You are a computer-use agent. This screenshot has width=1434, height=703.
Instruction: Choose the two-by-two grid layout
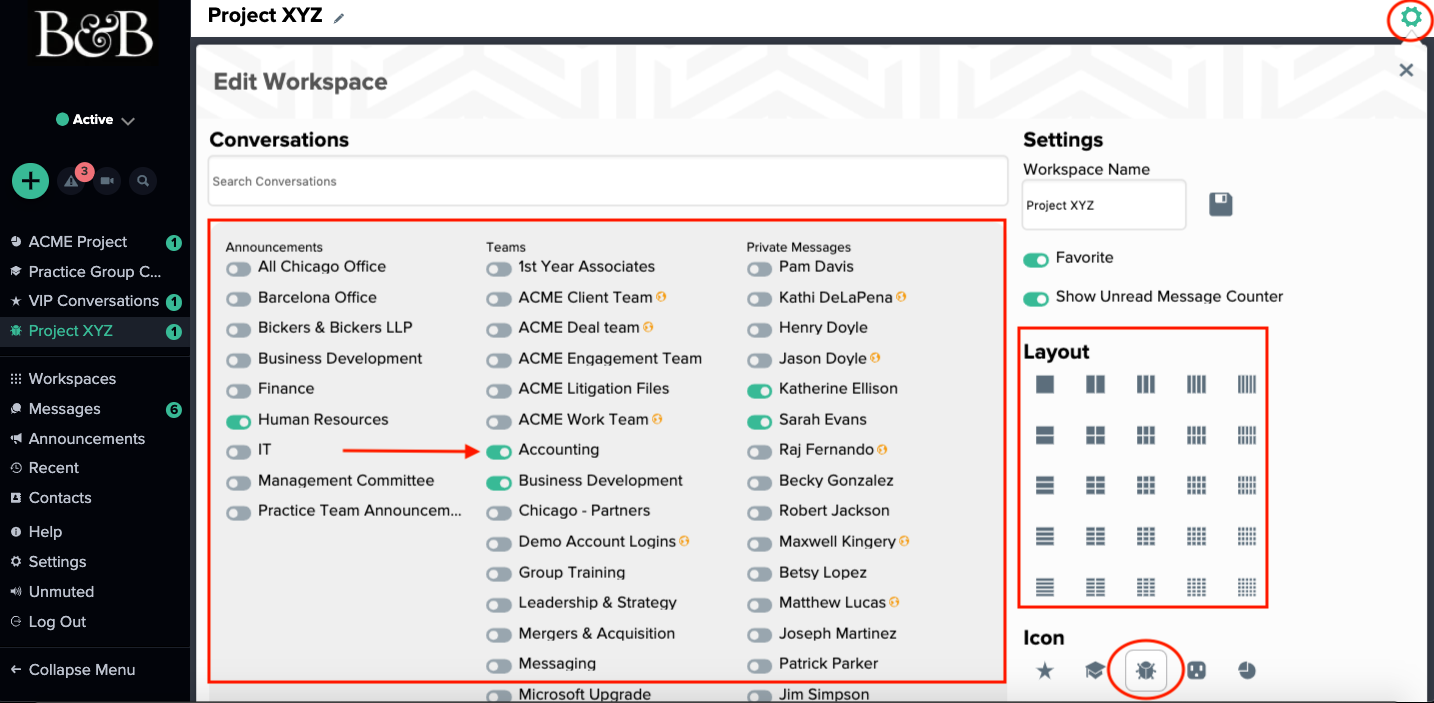pos(1096,435)
